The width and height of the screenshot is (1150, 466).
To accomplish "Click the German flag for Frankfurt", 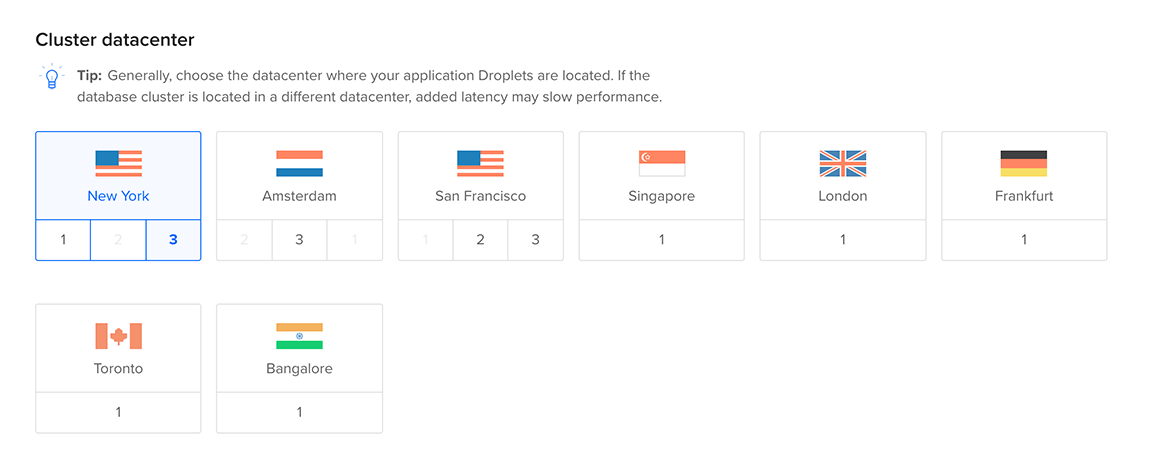I will [1024, 164].
